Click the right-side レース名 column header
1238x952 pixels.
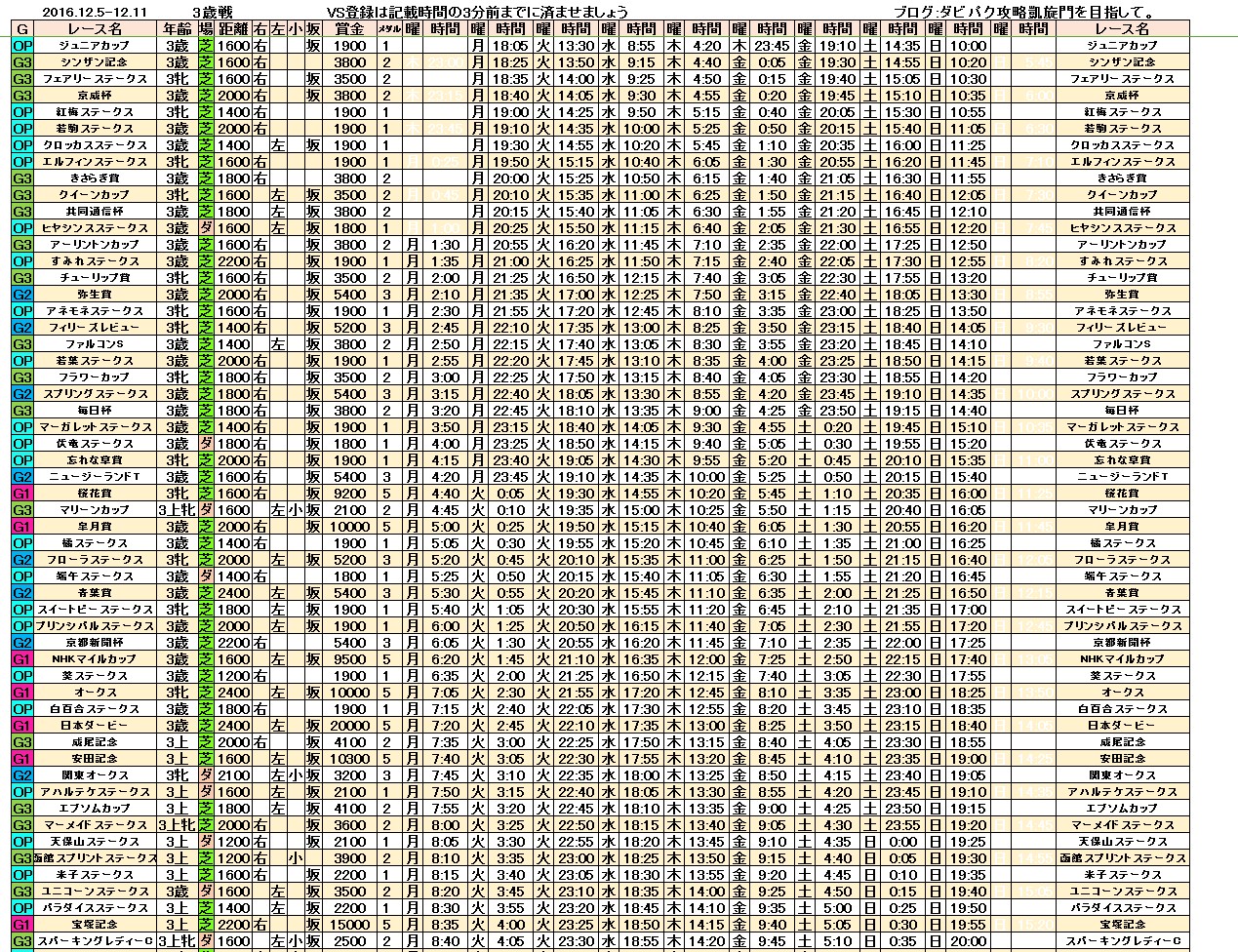click(1122, 29)
